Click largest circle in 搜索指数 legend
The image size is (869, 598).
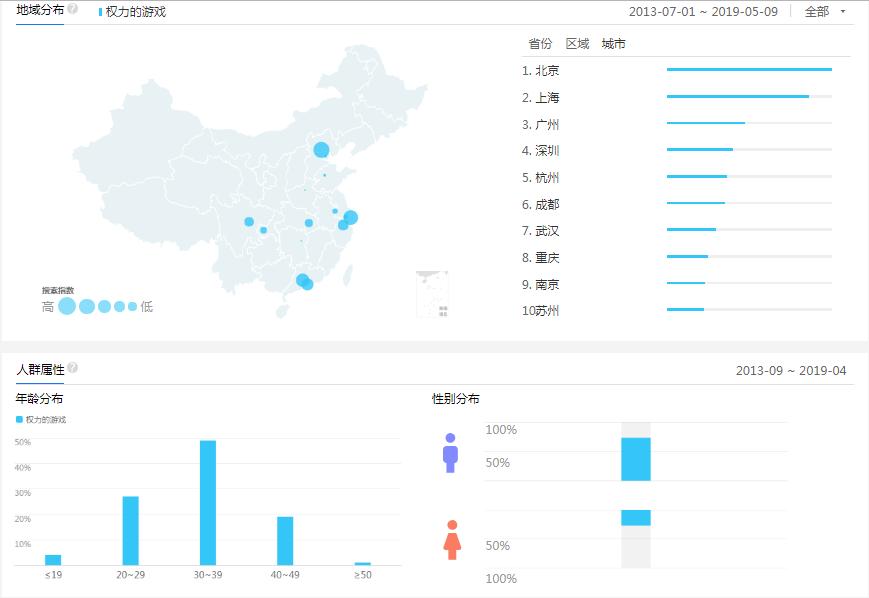tap(67, 306)
